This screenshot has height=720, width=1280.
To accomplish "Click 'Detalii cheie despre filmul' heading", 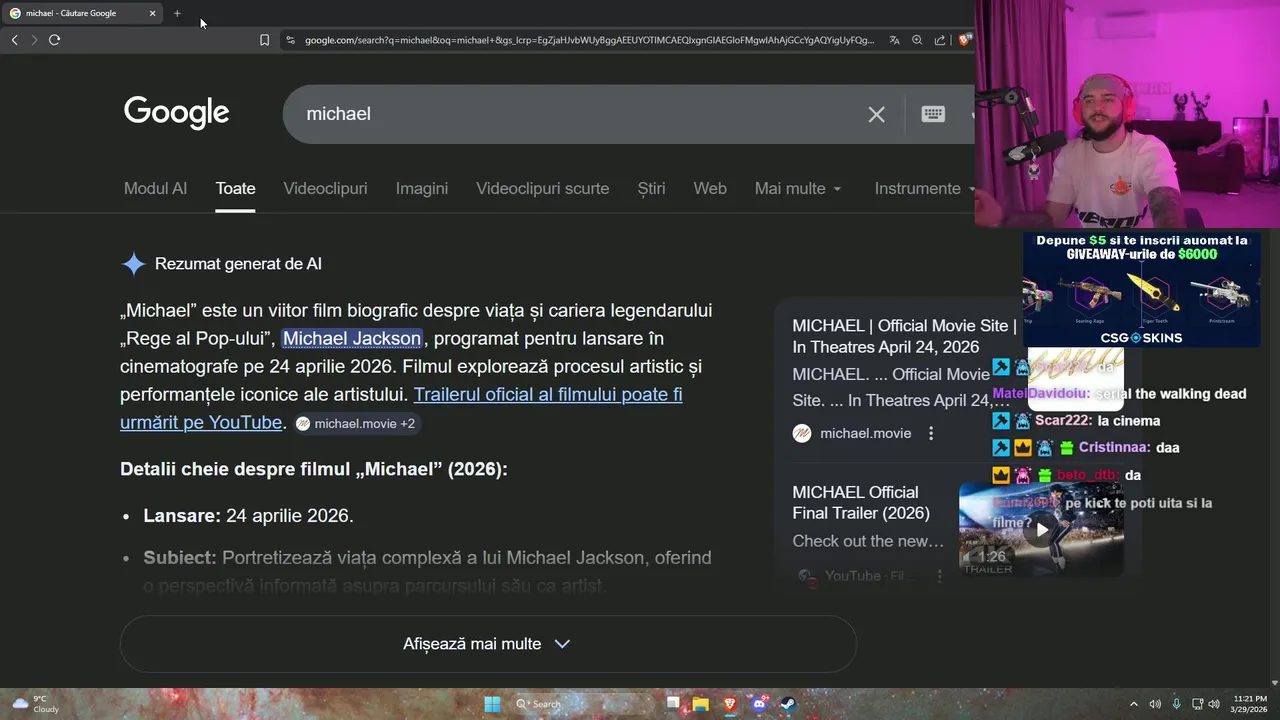I will pos(314,469).
